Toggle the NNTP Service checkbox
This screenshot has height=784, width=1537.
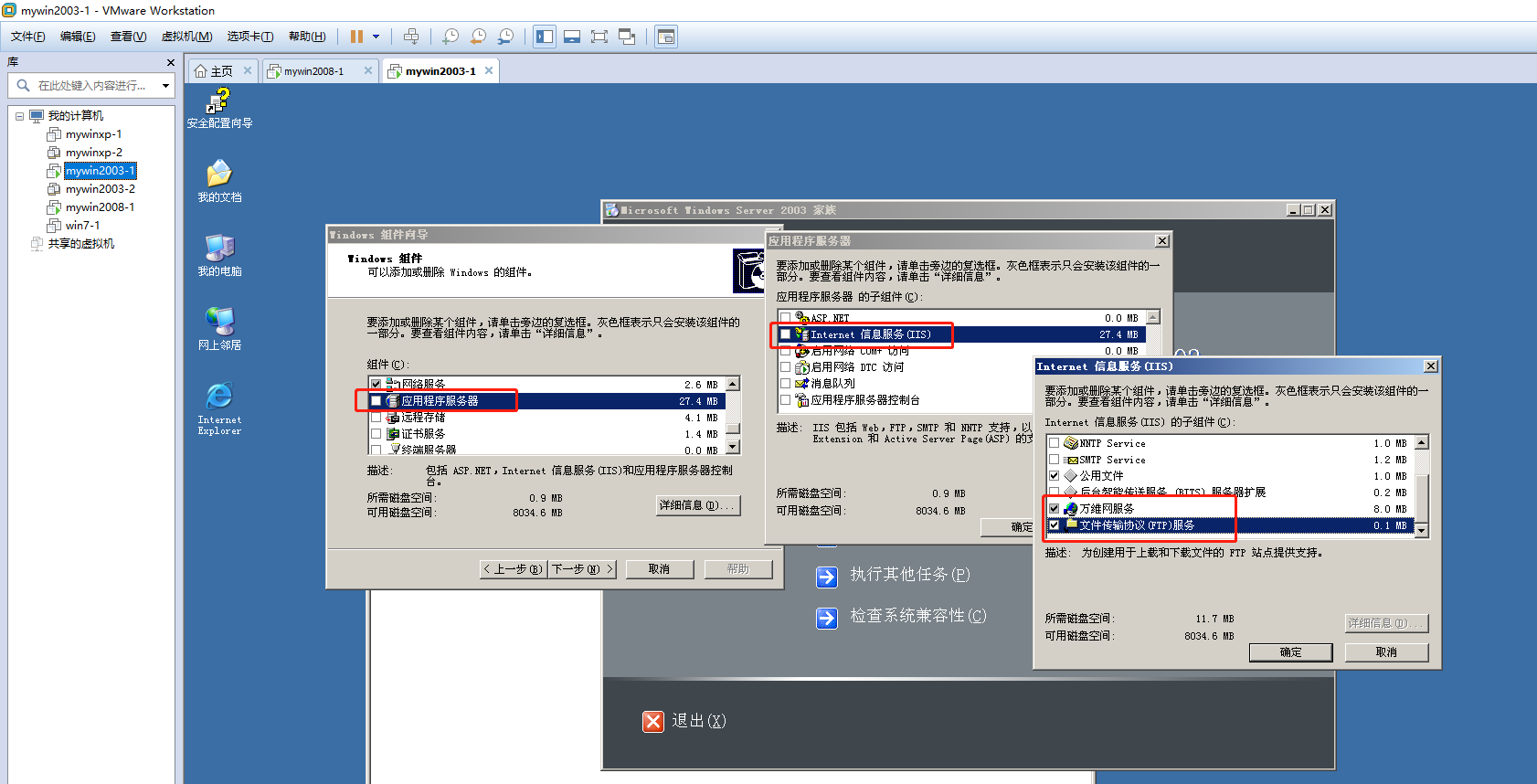click(1054, 443)
